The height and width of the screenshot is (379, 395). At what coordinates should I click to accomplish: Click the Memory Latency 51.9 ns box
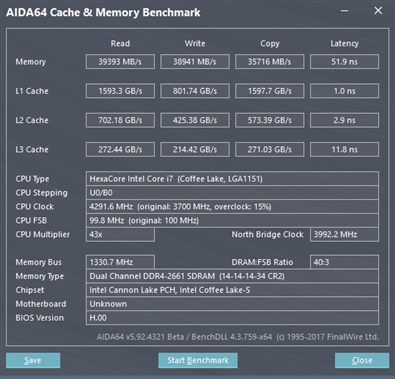(x=344, y=62)
